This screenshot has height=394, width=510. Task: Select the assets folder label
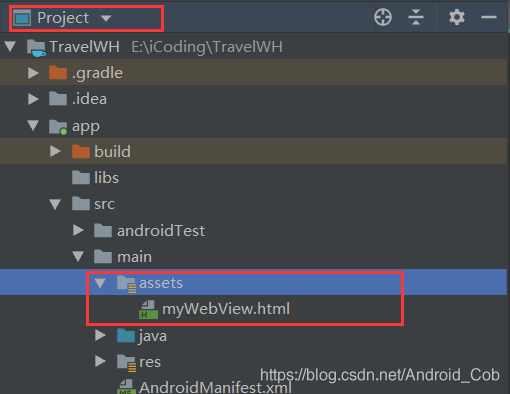[x=161, y=283]
